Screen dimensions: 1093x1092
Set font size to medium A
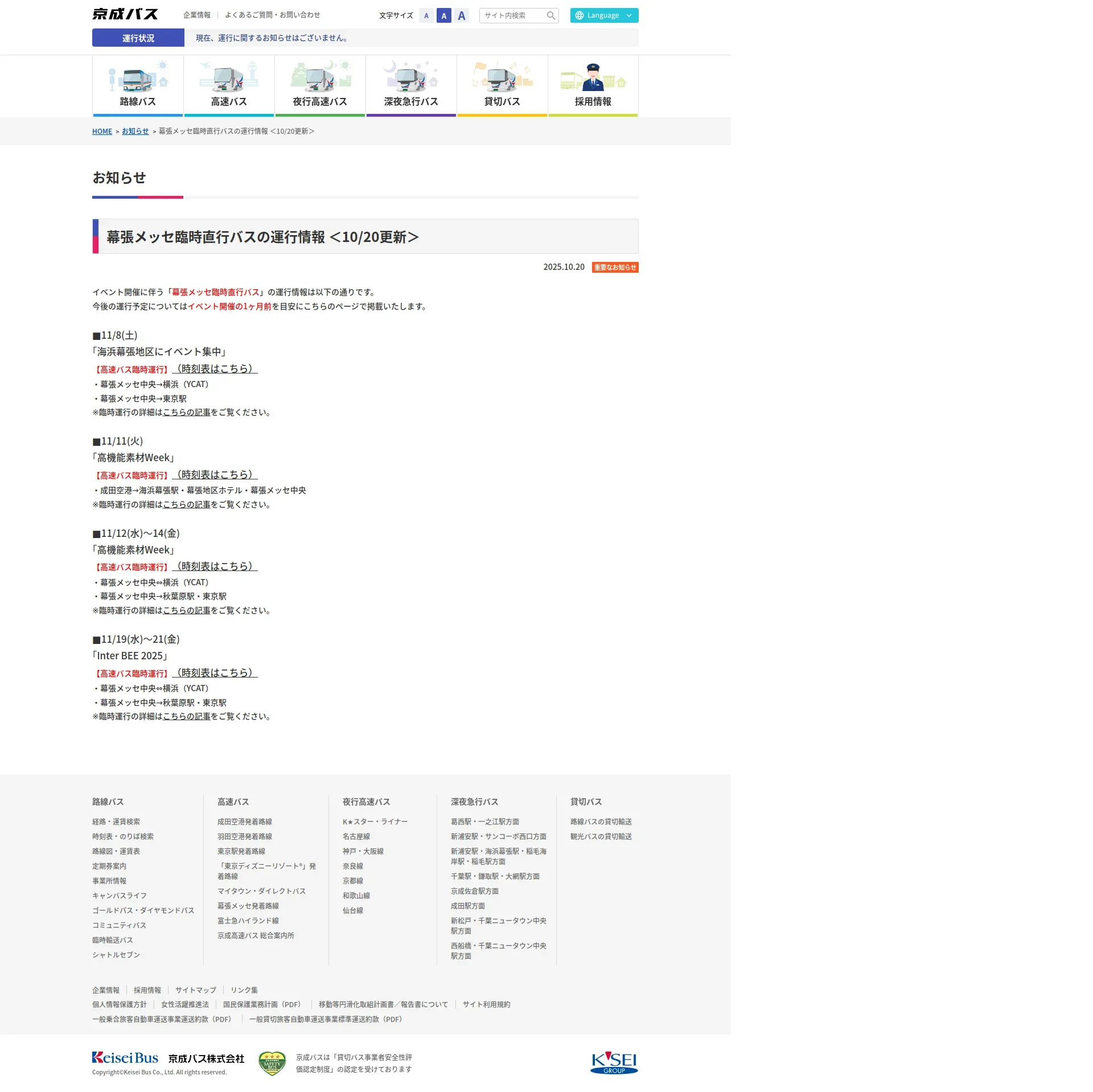444,16
